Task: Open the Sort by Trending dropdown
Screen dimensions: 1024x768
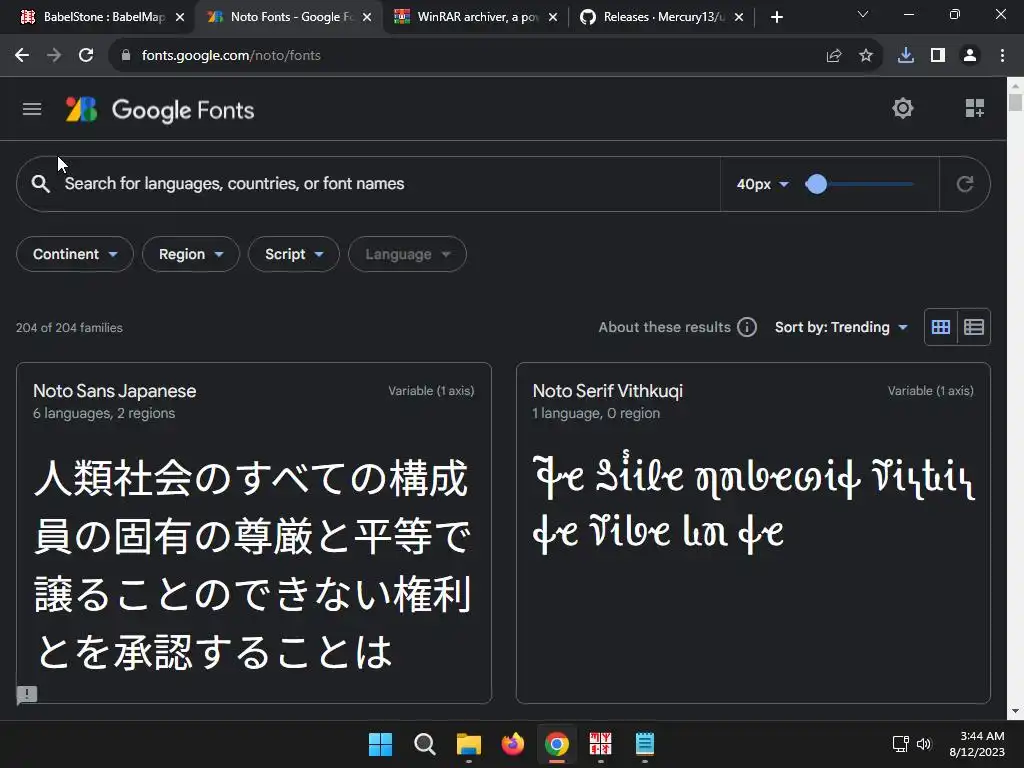Action: pos(841,327)
